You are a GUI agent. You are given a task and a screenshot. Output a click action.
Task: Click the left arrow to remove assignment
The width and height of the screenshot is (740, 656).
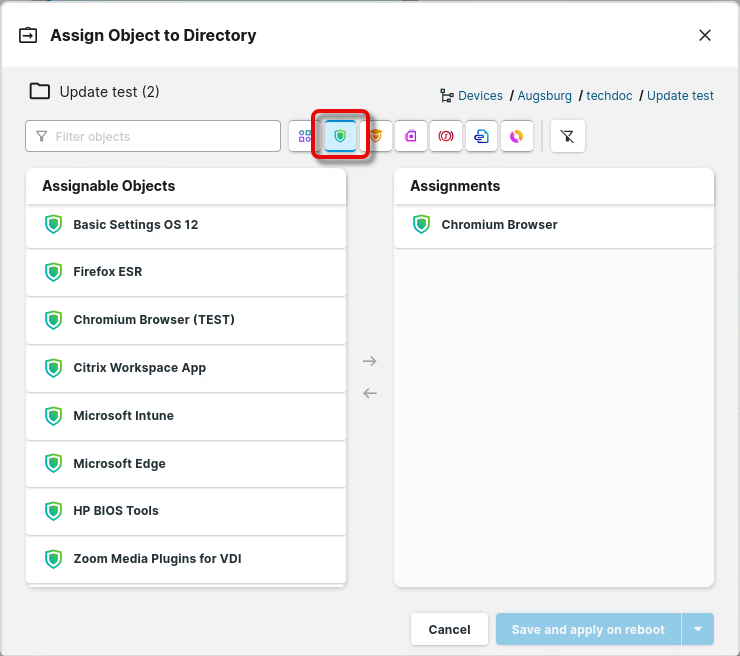click(x=370, y=393)
